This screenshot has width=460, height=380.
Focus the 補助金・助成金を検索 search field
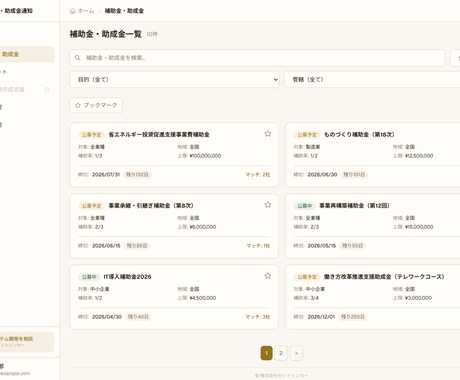(x=257, y=58)
